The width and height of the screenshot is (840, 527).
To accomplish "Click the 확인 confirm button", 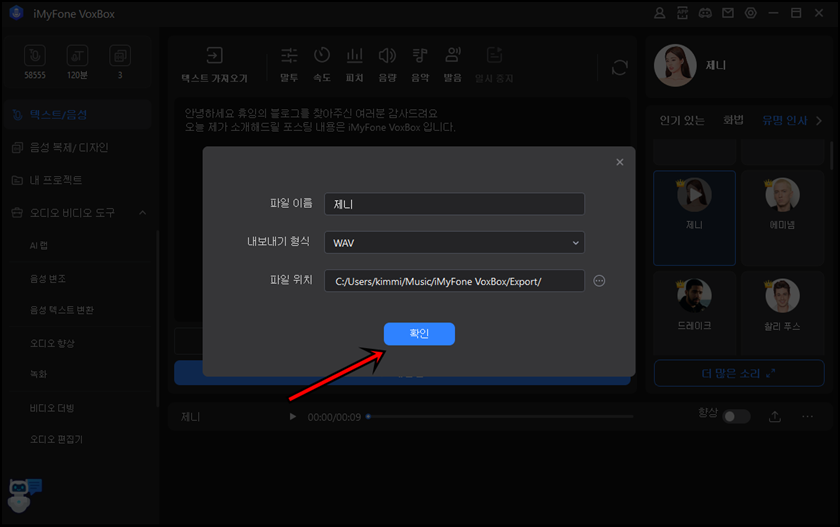I will click(x=419, y=334).
